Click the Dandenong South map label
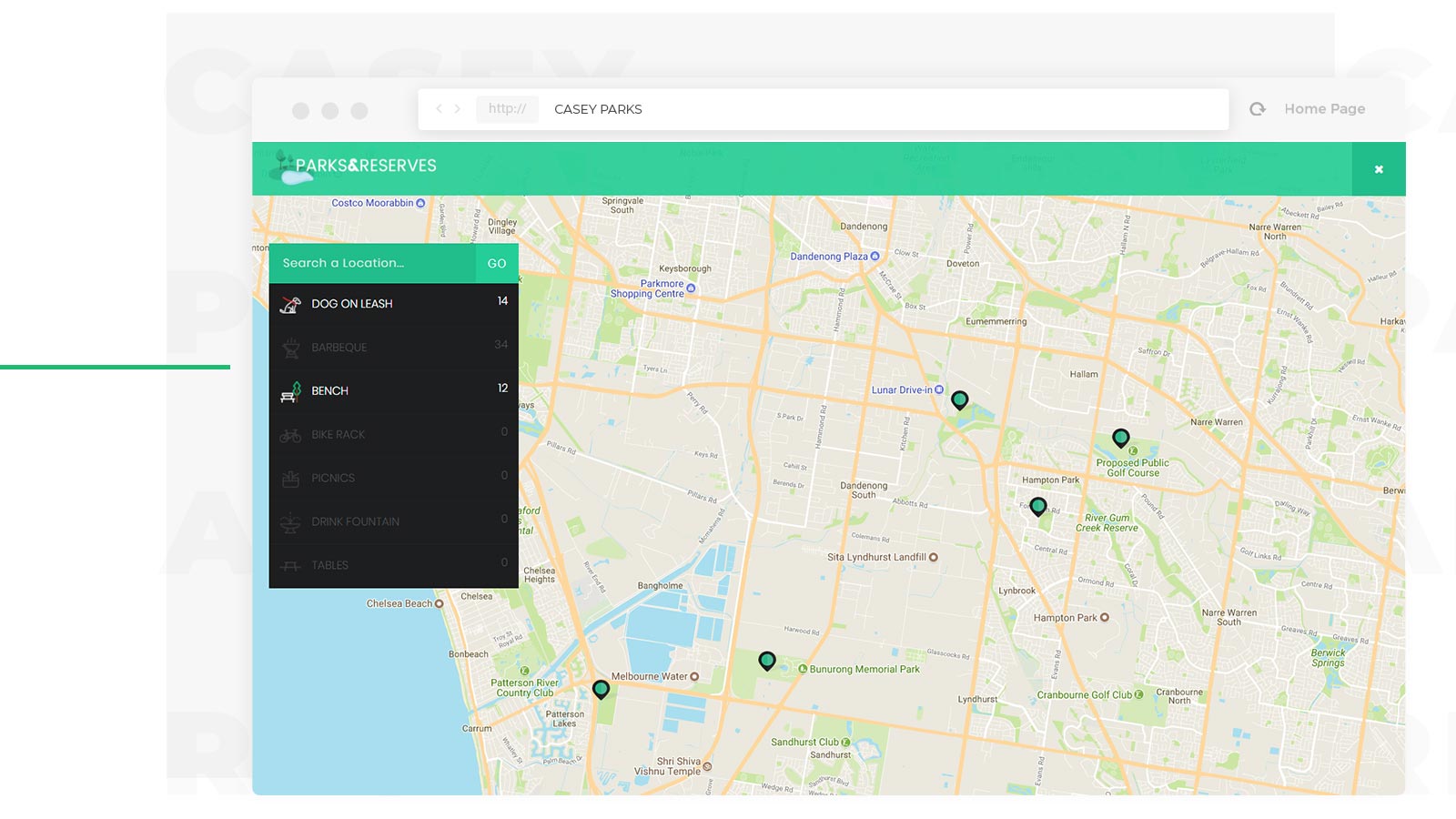Viewport: 1456px width, 819px height. click(864, 490)
